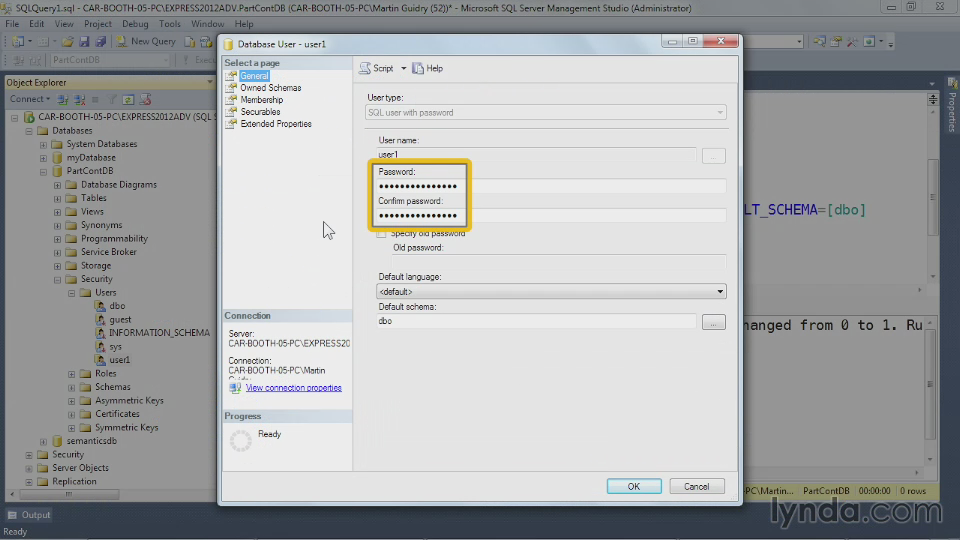Open the Properties side panel tab

click(953, 105)
